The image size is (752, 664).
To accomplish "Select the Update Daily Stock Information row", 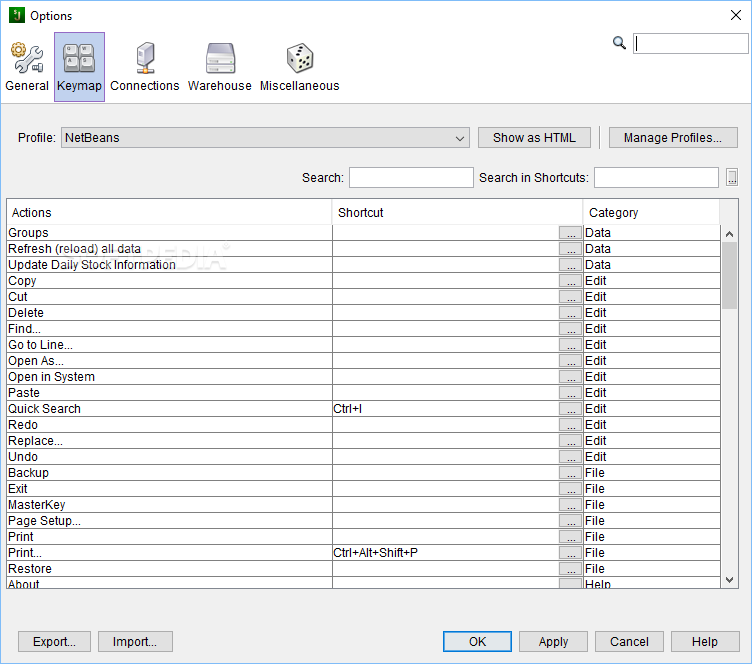I will (x=364, y=265).
